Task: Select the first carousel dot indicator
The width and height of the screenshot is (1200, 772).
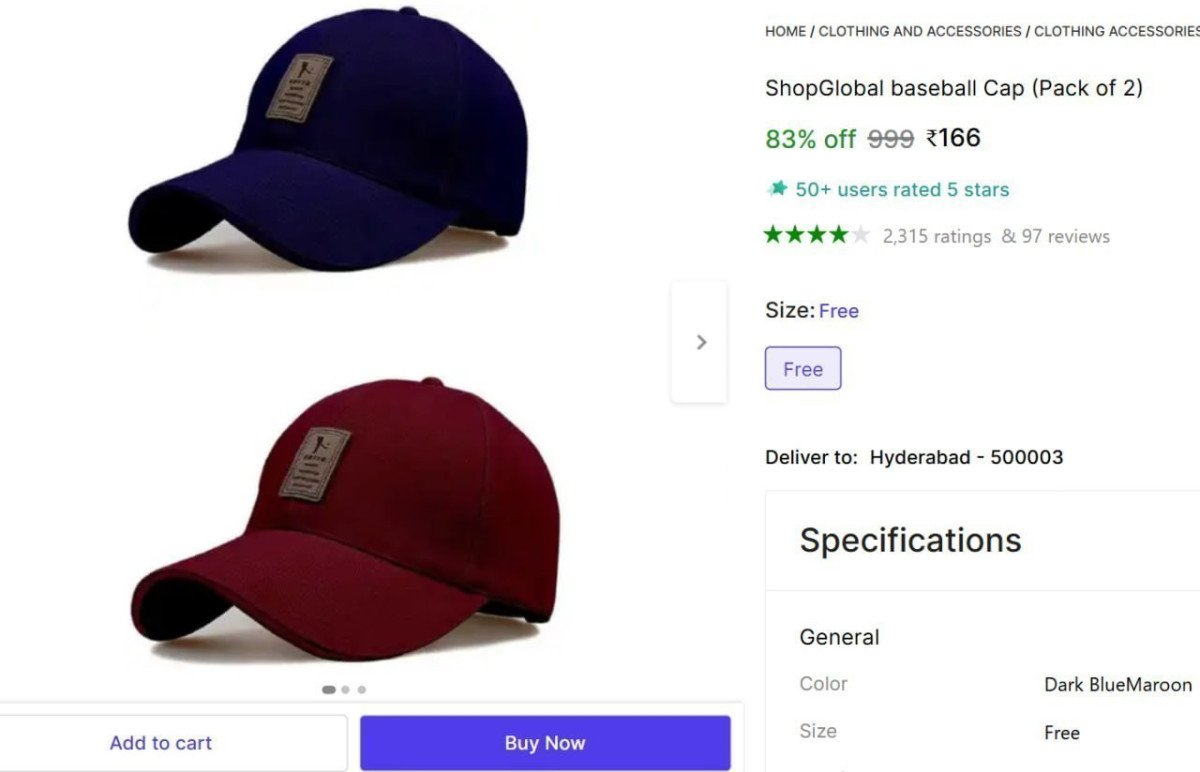Action: tap(328, 689)
